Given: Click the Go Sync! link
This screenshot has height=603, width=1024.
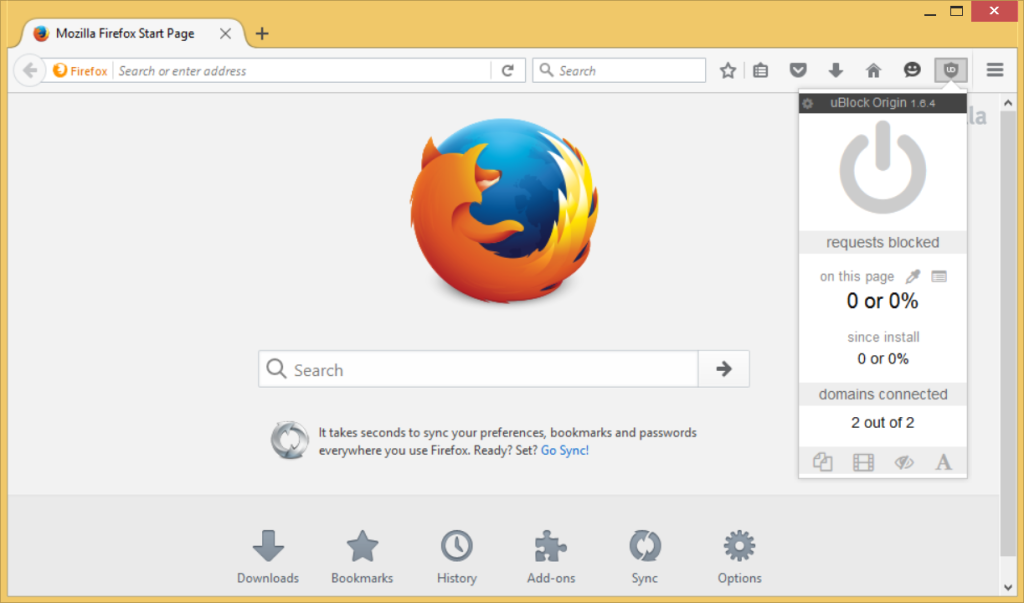Looking at the screenshot, I should 564,451.
